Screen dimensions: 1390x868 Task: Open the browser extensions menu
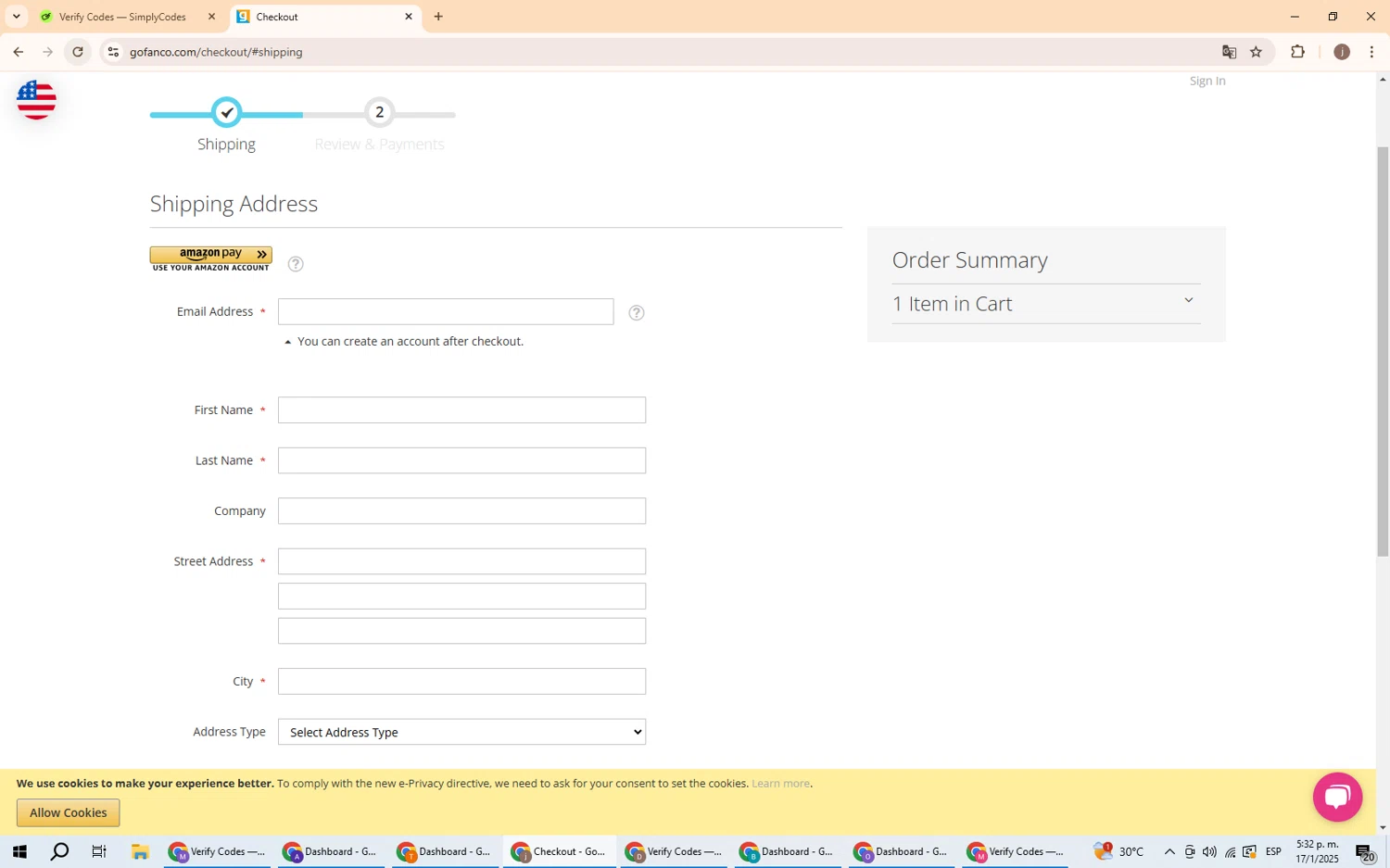(x=1298, y=52)
